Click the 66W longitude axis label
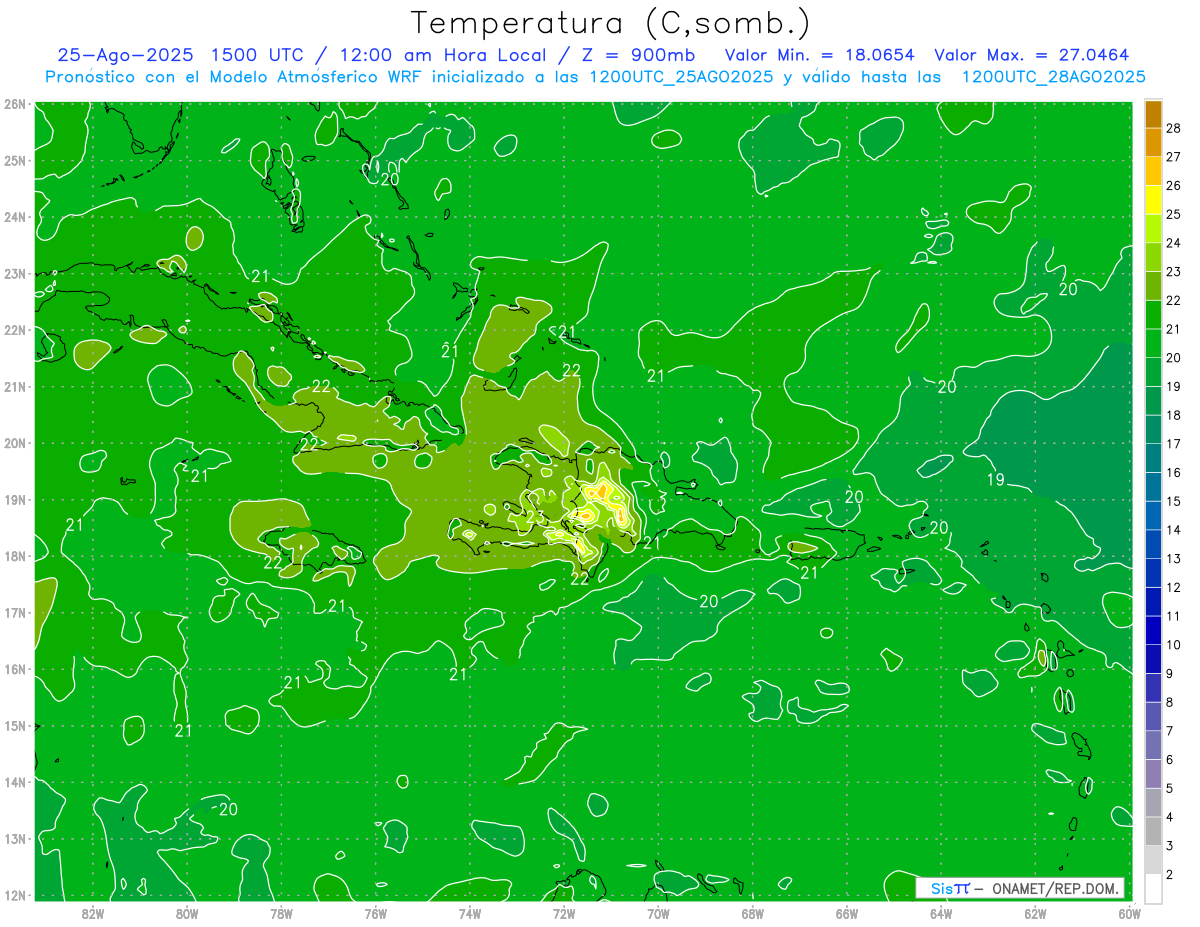1200x927 pixels. click(x=847, y=913)
